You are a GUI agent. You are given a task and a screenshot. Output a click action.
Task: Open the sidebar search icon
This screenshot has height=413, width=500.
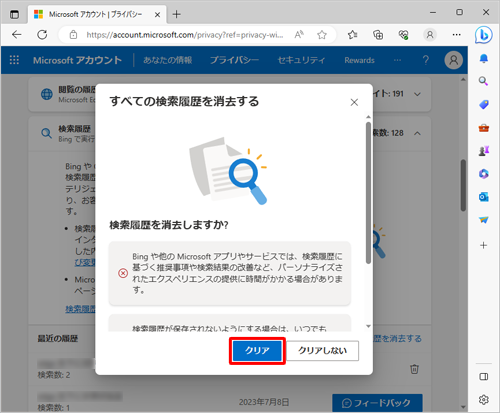(483, 81)
